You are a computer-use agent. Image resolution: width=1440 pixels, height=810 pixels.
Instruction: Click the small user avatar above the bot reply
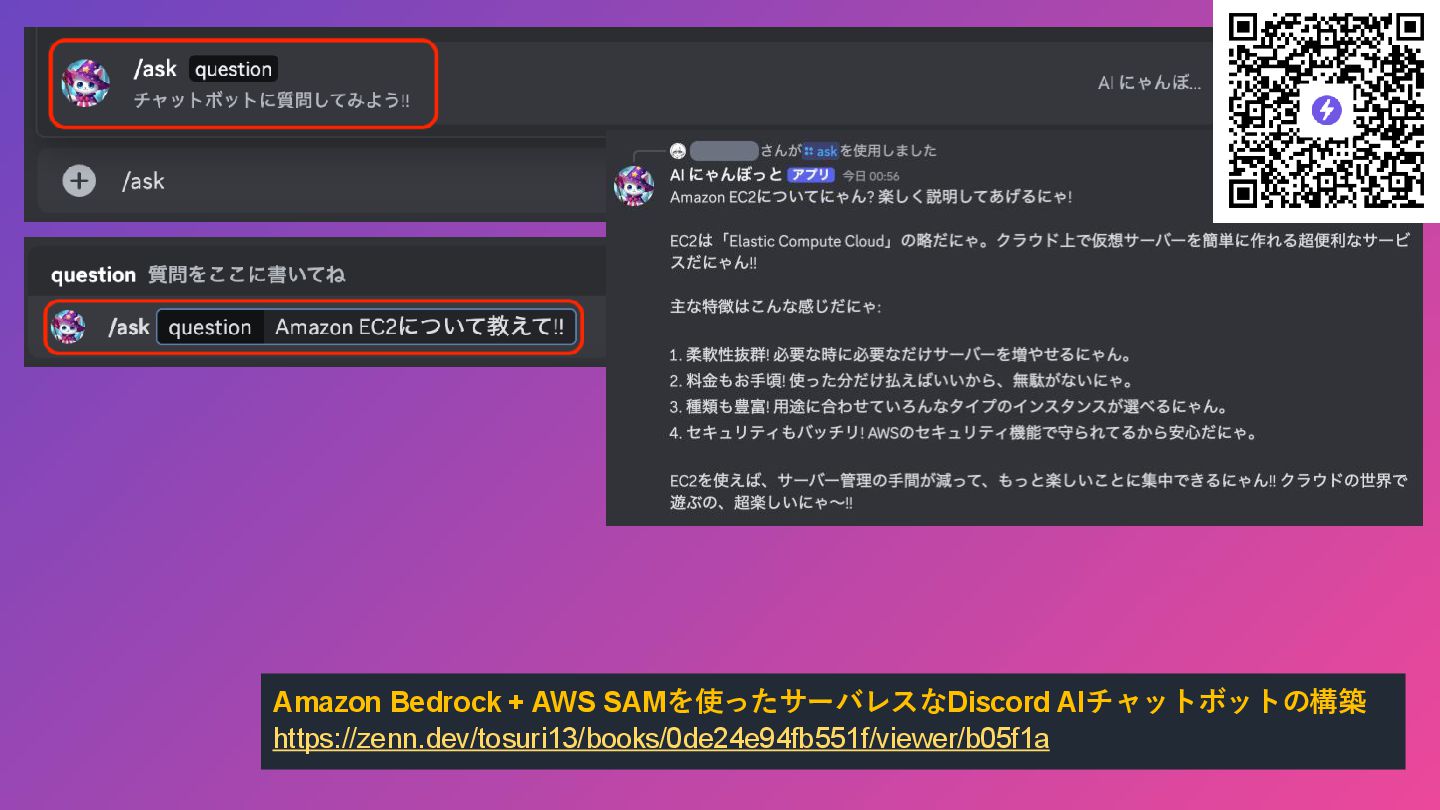coord(678,151)
